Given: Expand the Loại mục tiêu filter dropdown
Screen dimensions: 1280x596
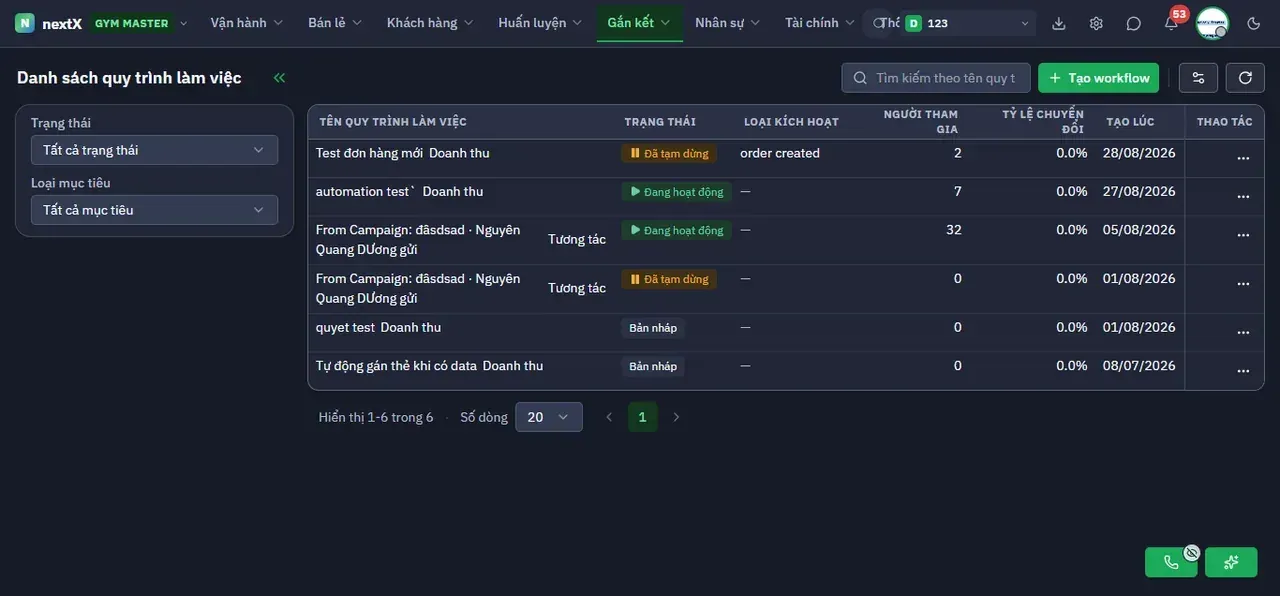Looking at the screenshot, I should (154, 210).
